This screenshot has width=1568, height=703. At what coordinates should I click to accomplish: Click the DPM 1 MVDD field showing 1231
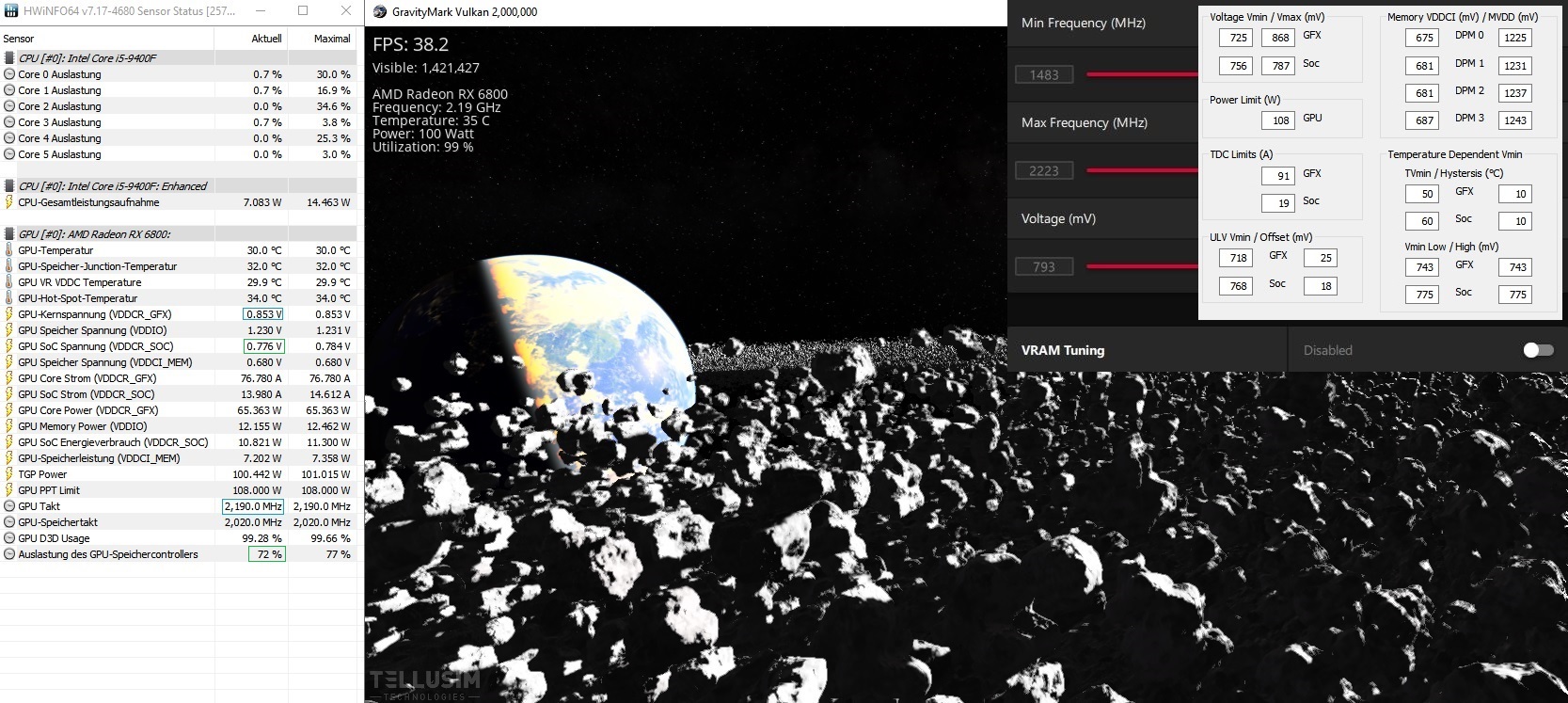coord(1514,66)
